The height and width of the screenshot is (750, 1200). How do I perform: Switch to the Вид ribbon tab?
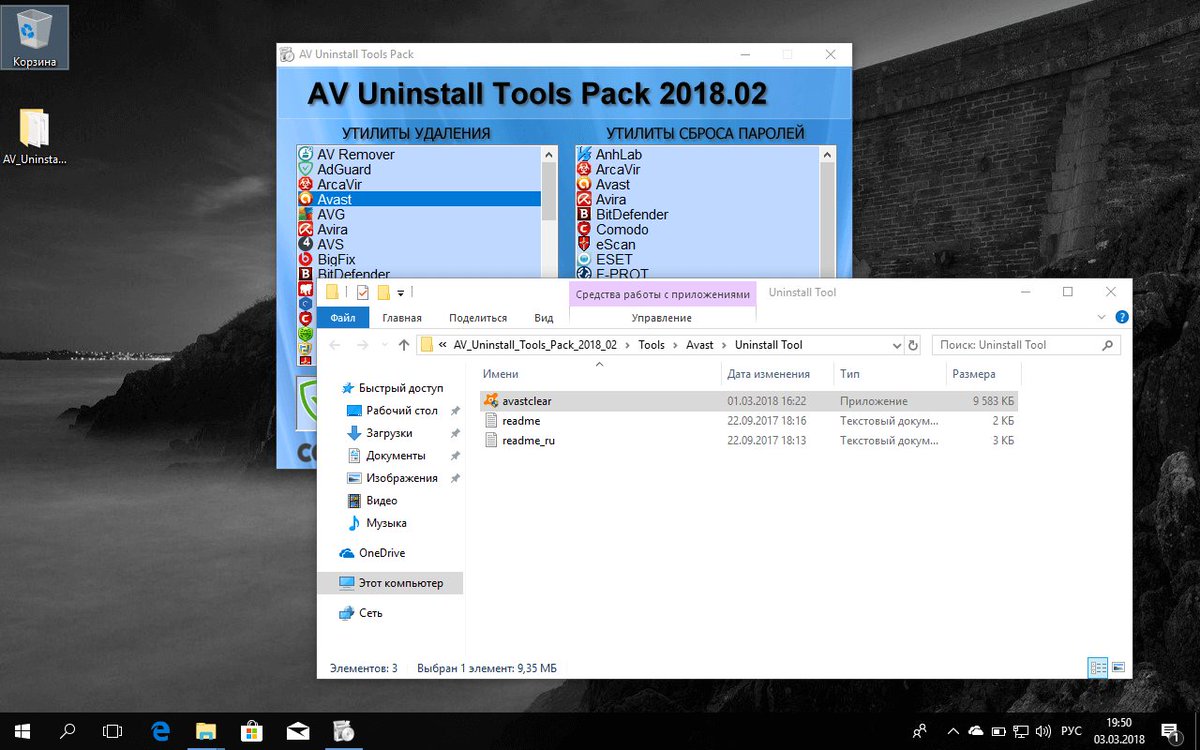[543, 317]
